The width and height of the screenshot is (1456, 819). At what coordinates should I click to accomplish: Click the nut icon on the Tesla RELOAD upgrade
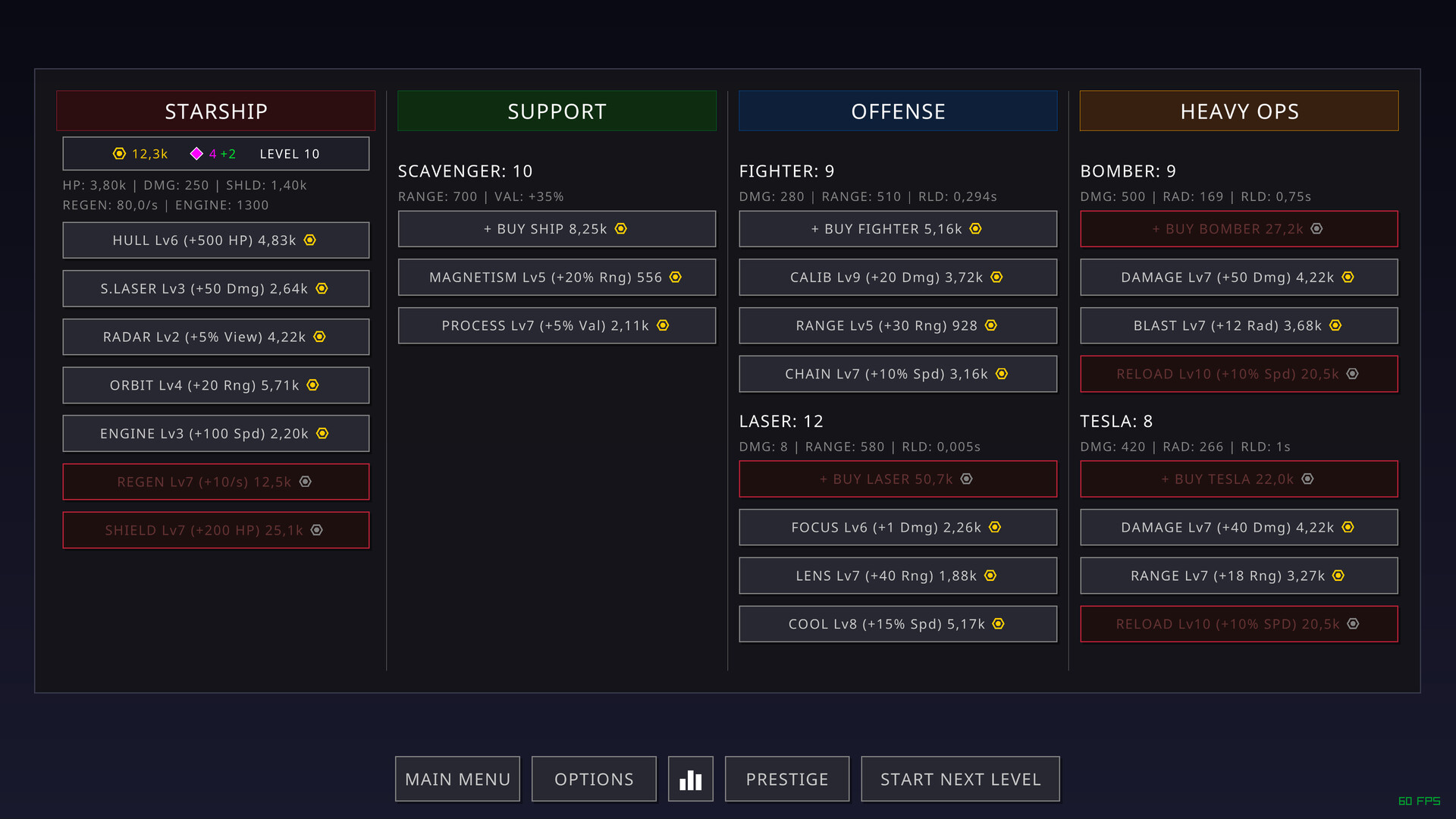(1354, 624)
